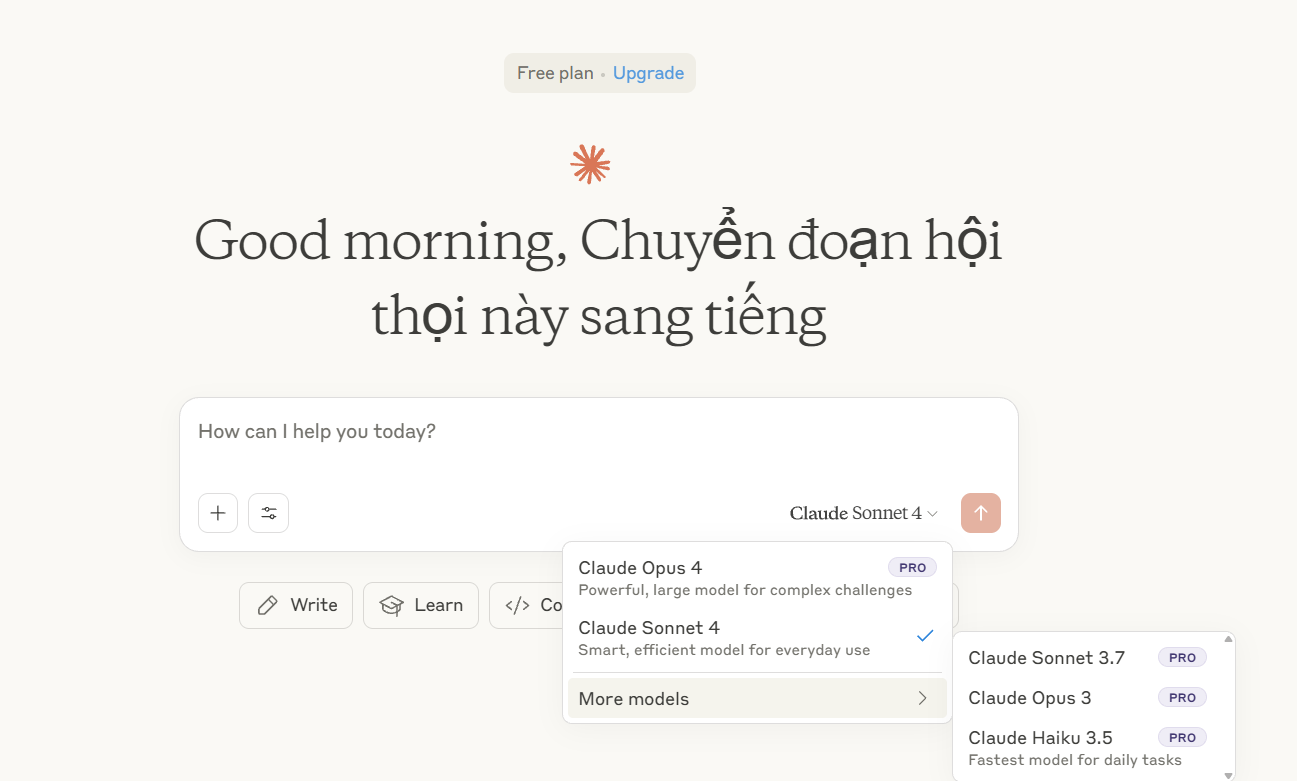This screenshot has height=781, width=1297.
Task: Choose the checked Claude Sonnet 4 model option
Action: tap(757, 638)
